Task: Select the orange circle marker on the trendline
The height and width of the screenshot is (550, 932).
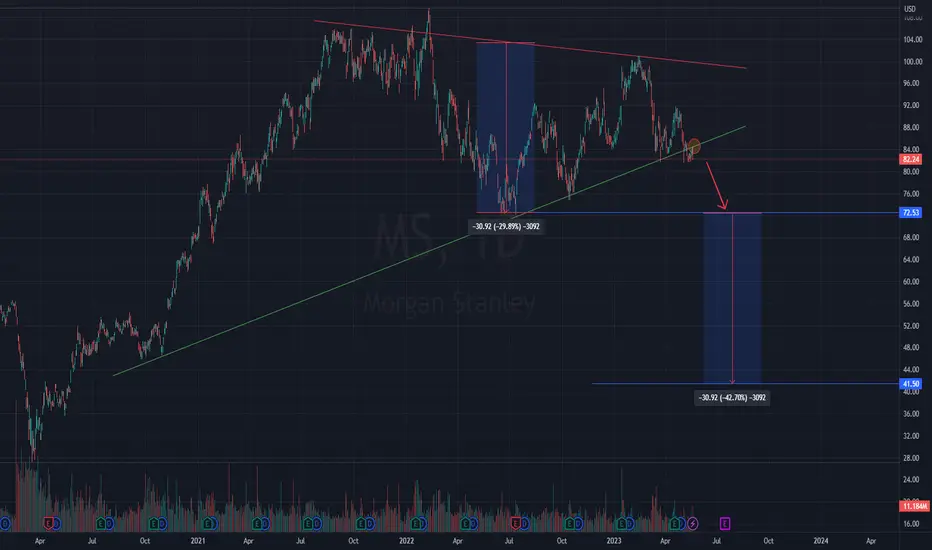Action: 694,146
